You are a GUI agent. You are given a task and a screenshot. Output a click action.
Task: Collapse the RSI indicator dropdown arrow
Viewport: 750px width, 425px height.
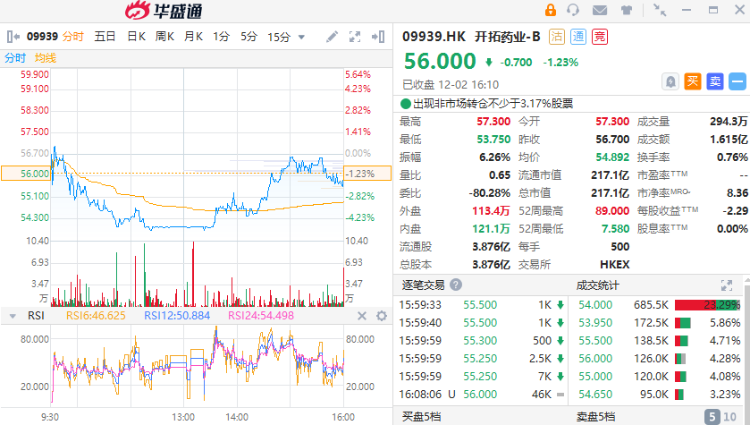pos(13,316)
